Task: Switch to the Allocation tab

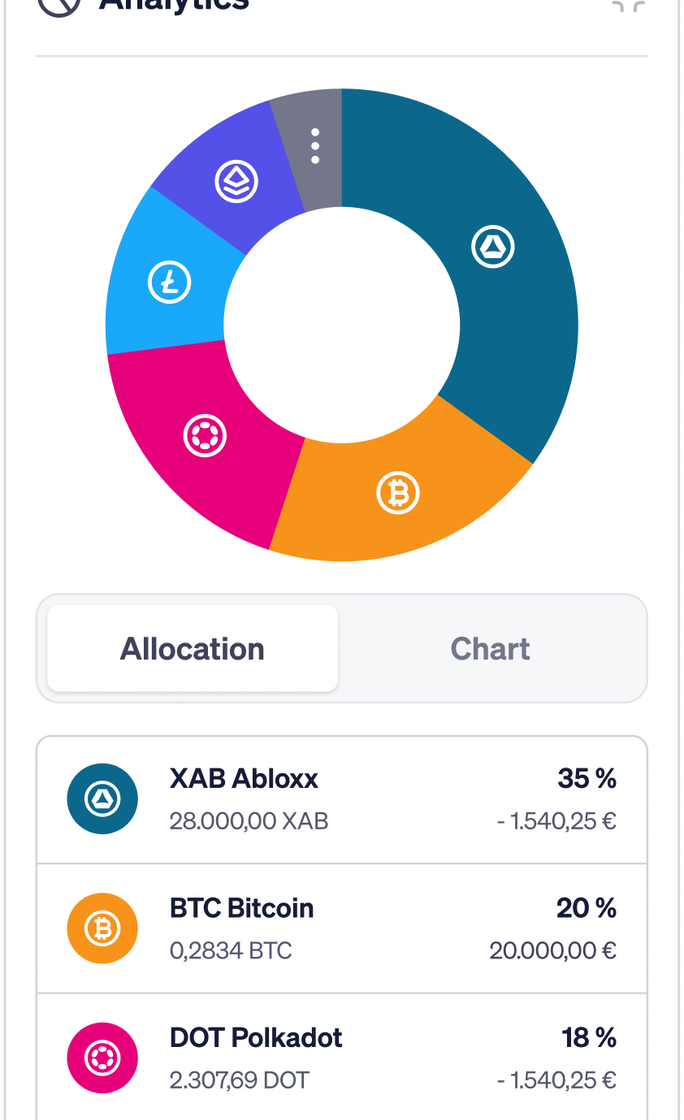Action: (x=192, y=649)
